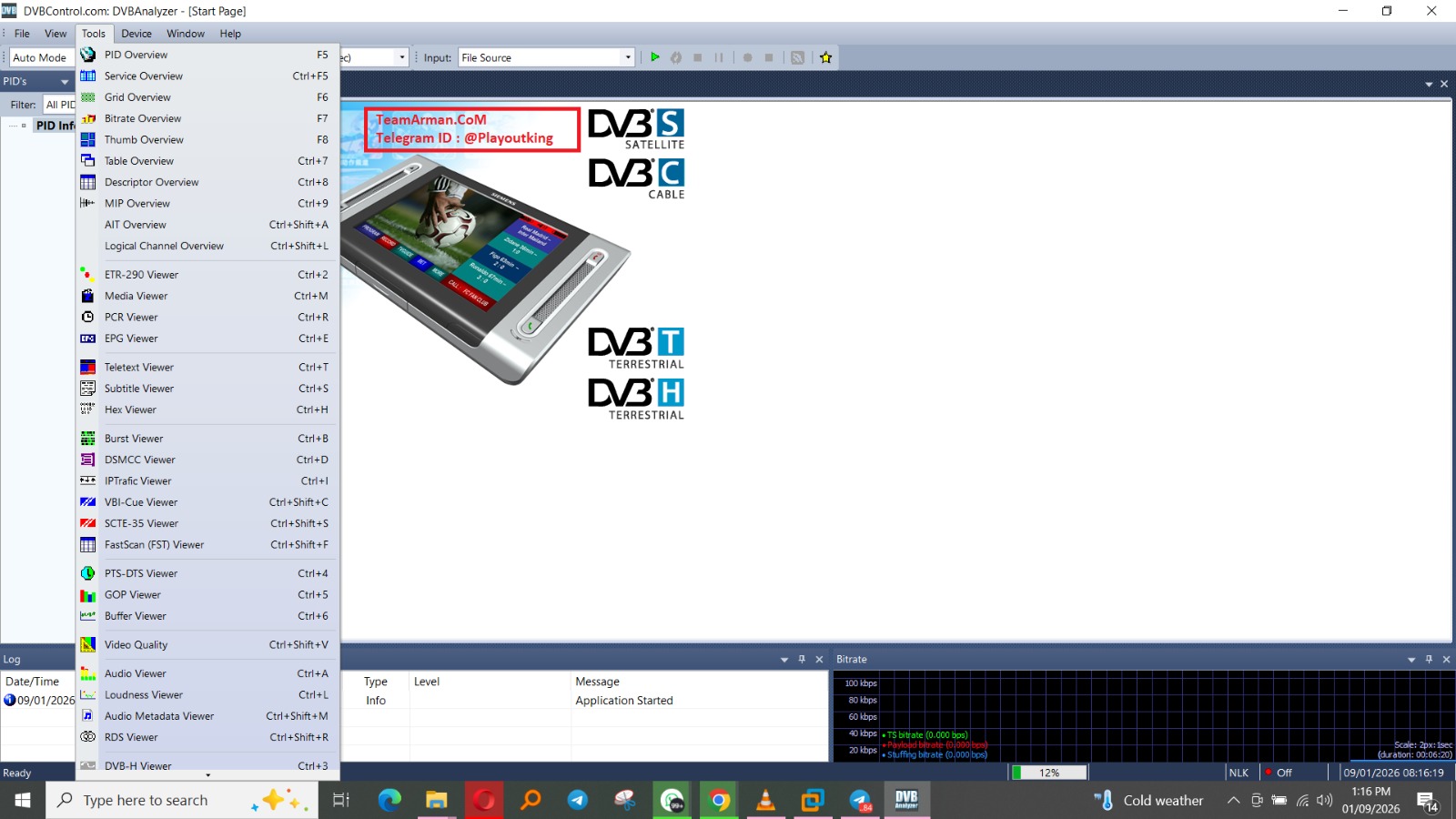The width and height of the screenshot is (1456, 819).
Task: Open the Help menu
Action: coord(230,34)
